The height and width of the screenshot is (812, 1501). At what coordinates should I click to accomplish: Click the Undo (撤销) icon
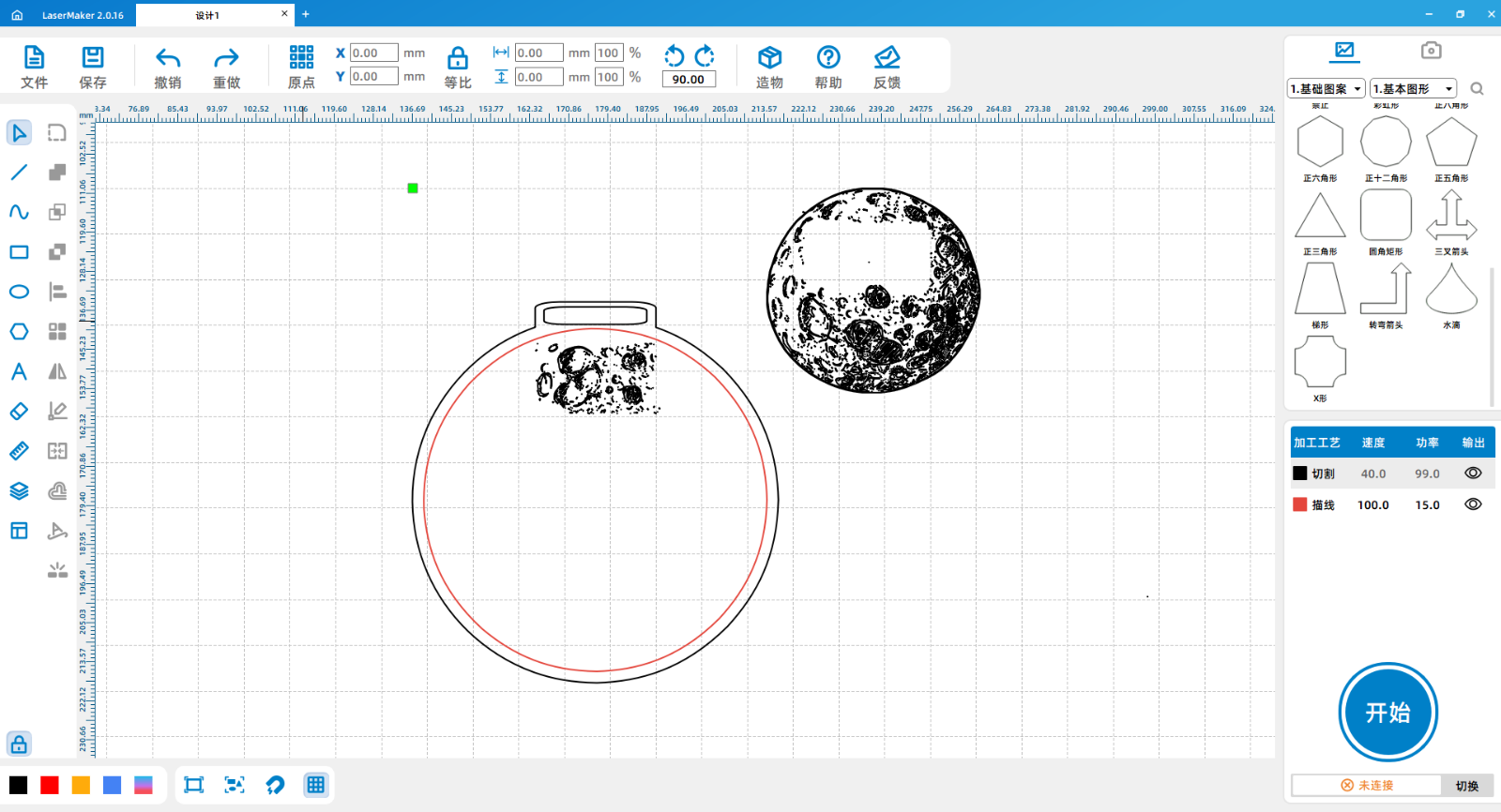[x=168, y=58]
